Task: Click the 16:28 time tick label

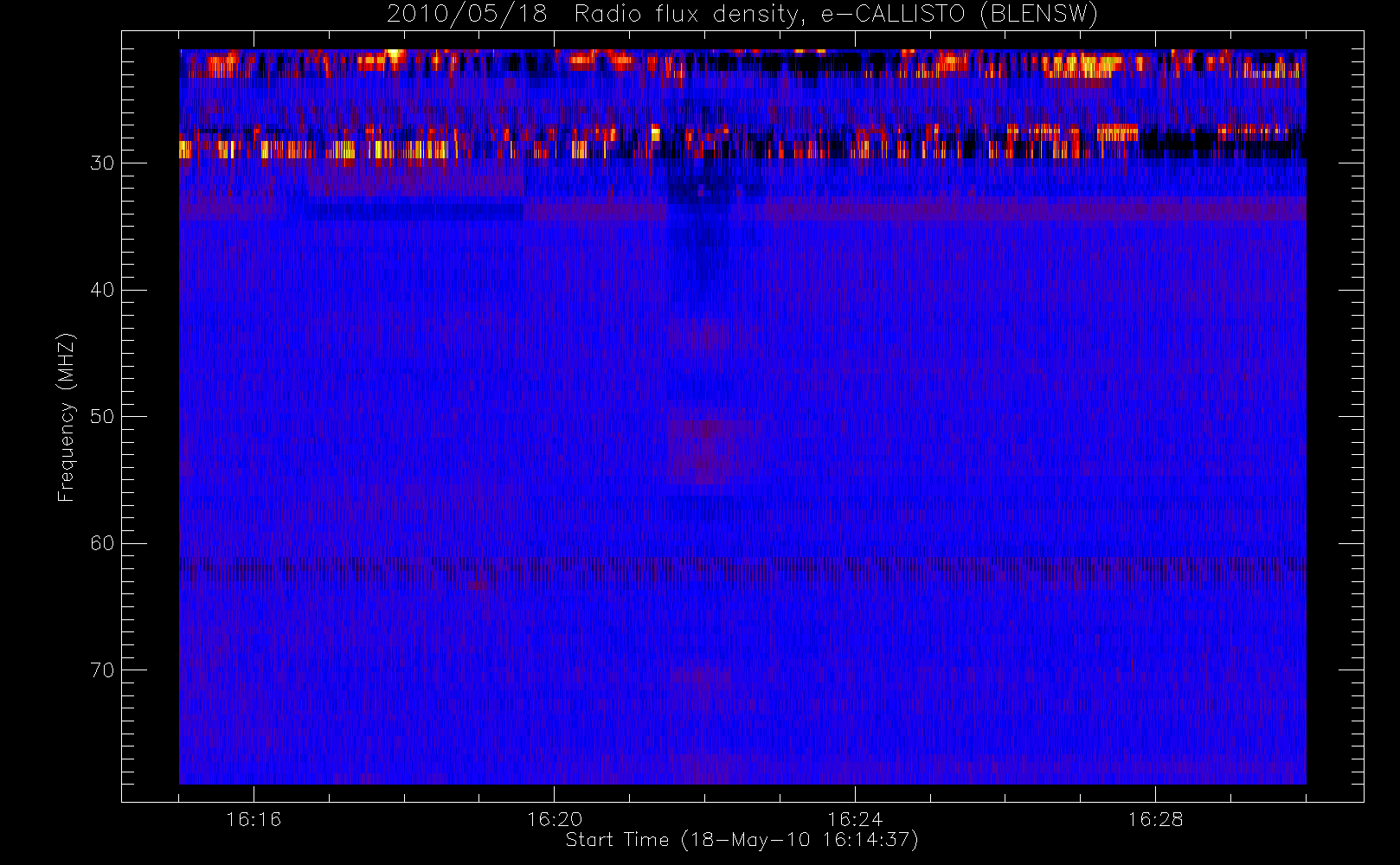Action: coord(1155,819)
